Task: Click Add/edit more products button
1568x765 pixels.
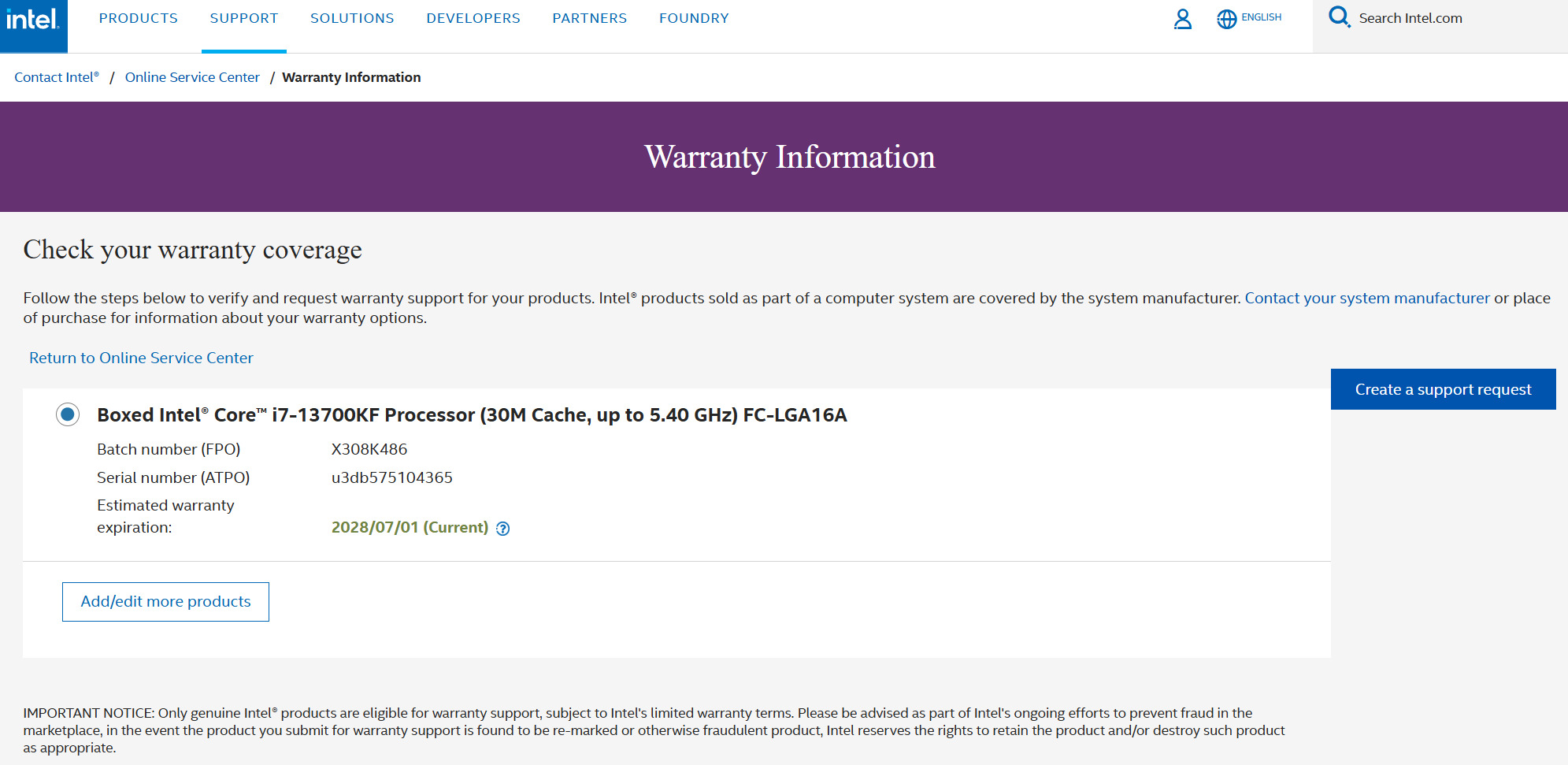Action: (x=165, y=602)
